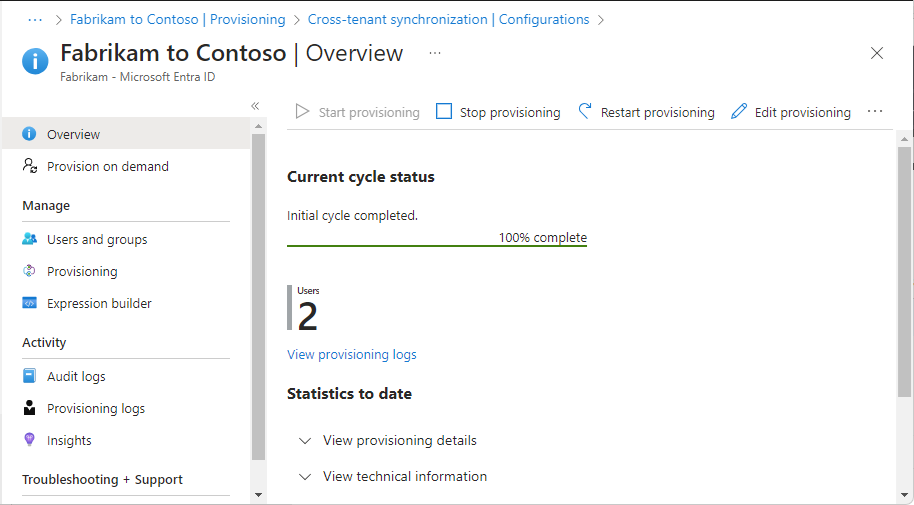Collapse the left sidebar with double chevron
Viewport: 914px width, 505px height.
point(255,106)
